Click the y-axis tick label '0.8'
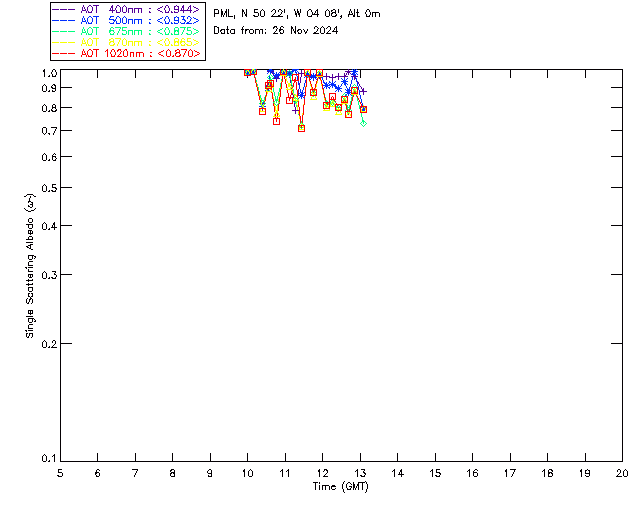This screenshot has height=512, width=640. pos(49,108)
